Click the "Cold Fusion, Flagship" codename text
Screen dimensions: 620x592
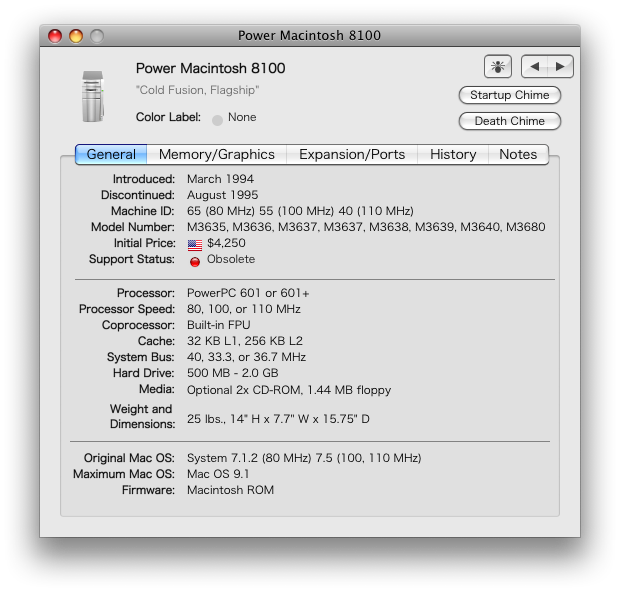tap(197, 90)
